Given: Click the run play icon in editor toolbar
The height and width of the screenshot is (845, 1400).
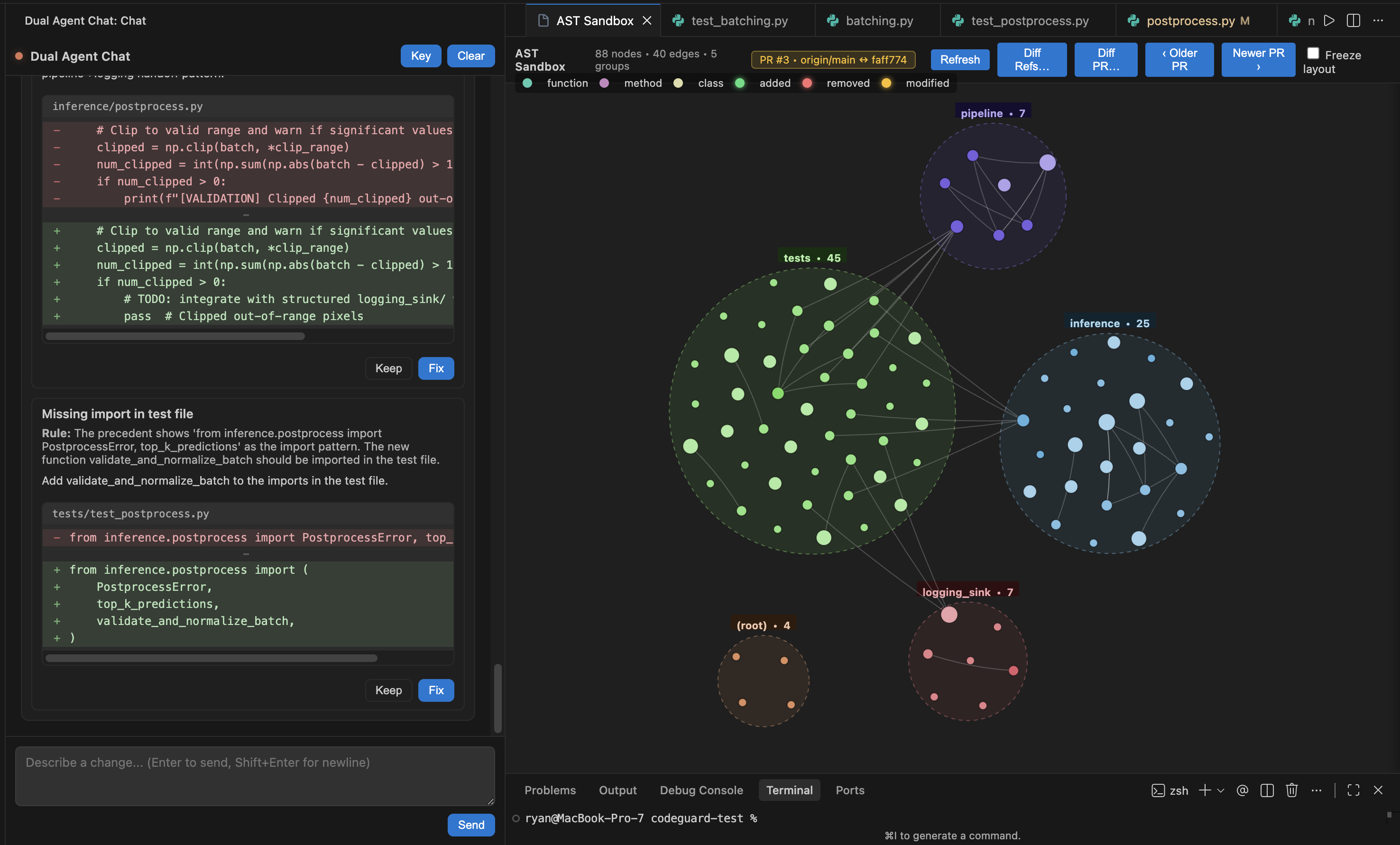Looking at the screenshot, I should 1329,20.
